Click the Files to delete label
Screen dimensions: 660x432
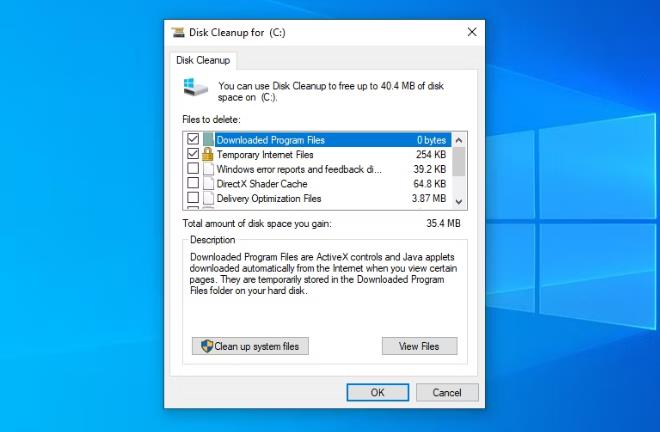[211, 120]
